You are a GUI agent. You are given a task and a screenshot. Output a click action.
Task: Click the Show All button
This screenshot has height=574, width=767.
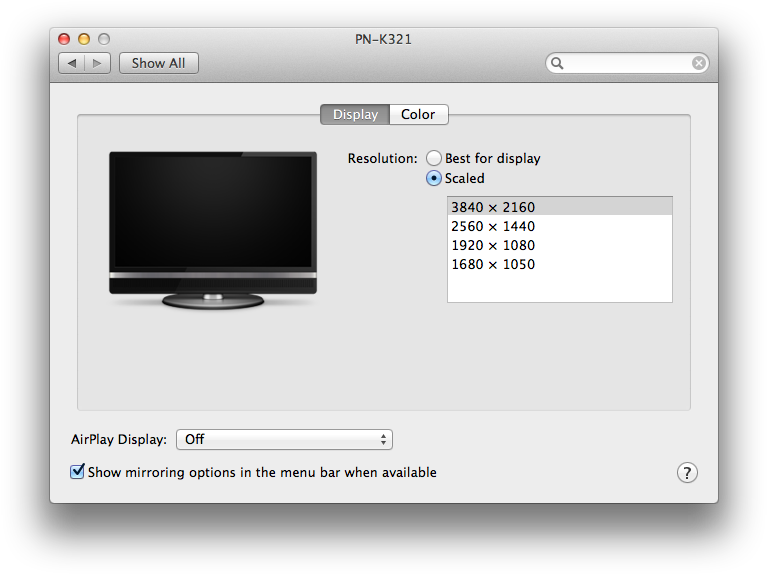coord(158,63)
